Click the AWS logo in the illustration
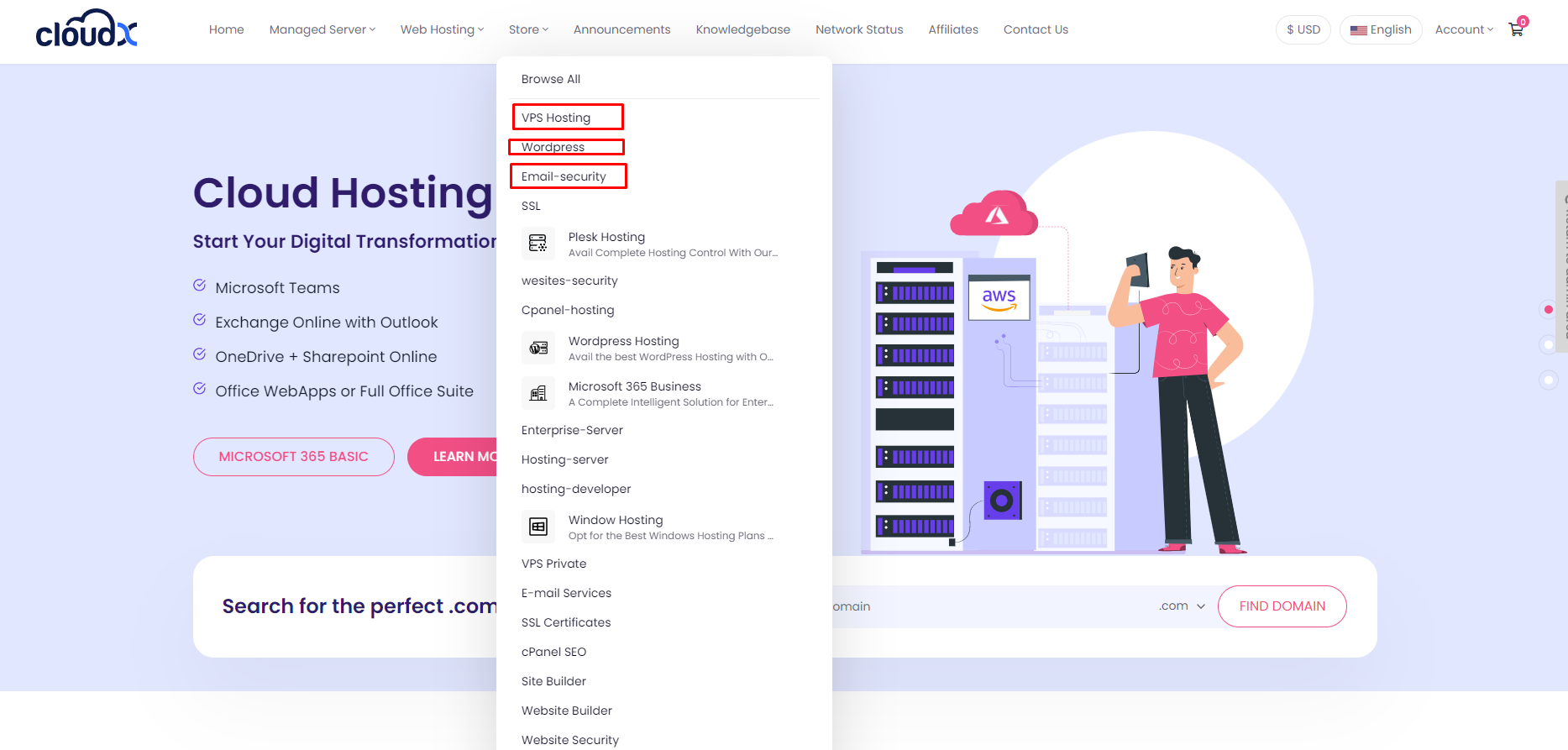This screenshot has height=750, width=1568. [x=999, y=298]
